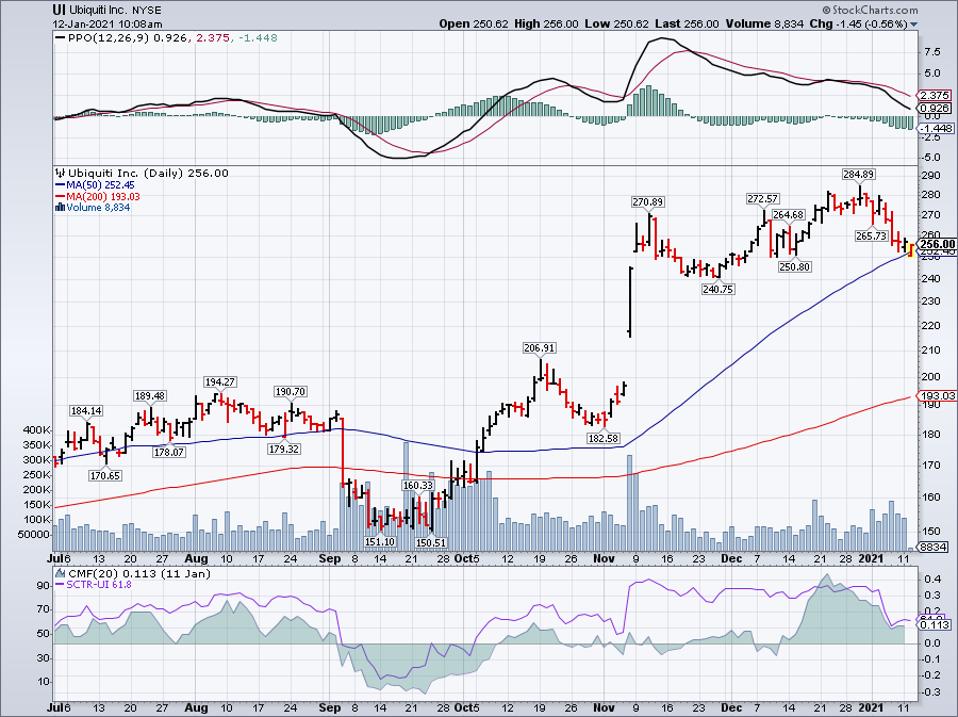Click the 12-Jan-2021 10:08am timestamp
Screen dimensions: 958x717
pyautogui.click(x=108, y=24)
